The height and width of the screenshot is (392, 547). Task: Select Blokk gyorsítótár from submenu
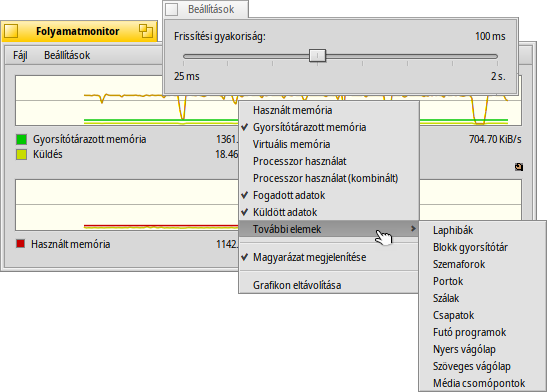point(482,247)
